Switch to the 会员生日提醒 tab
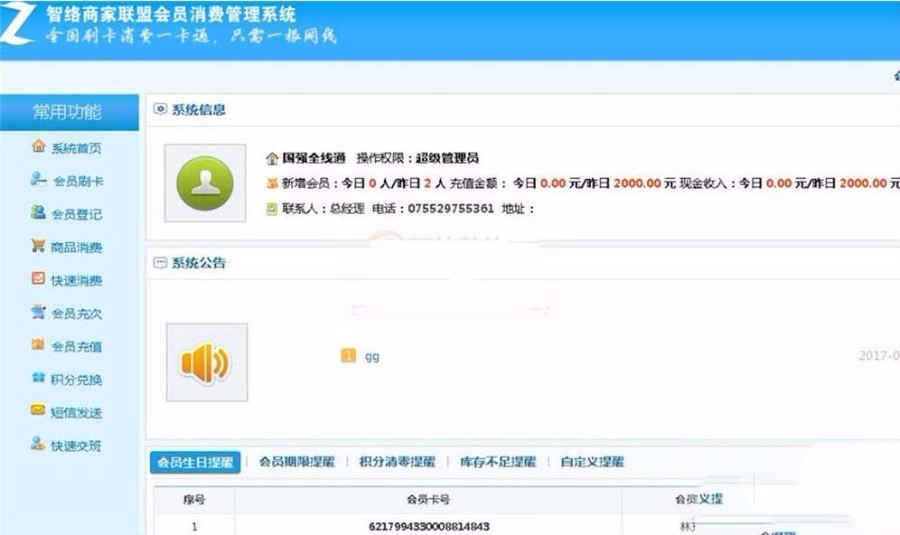 196,462
